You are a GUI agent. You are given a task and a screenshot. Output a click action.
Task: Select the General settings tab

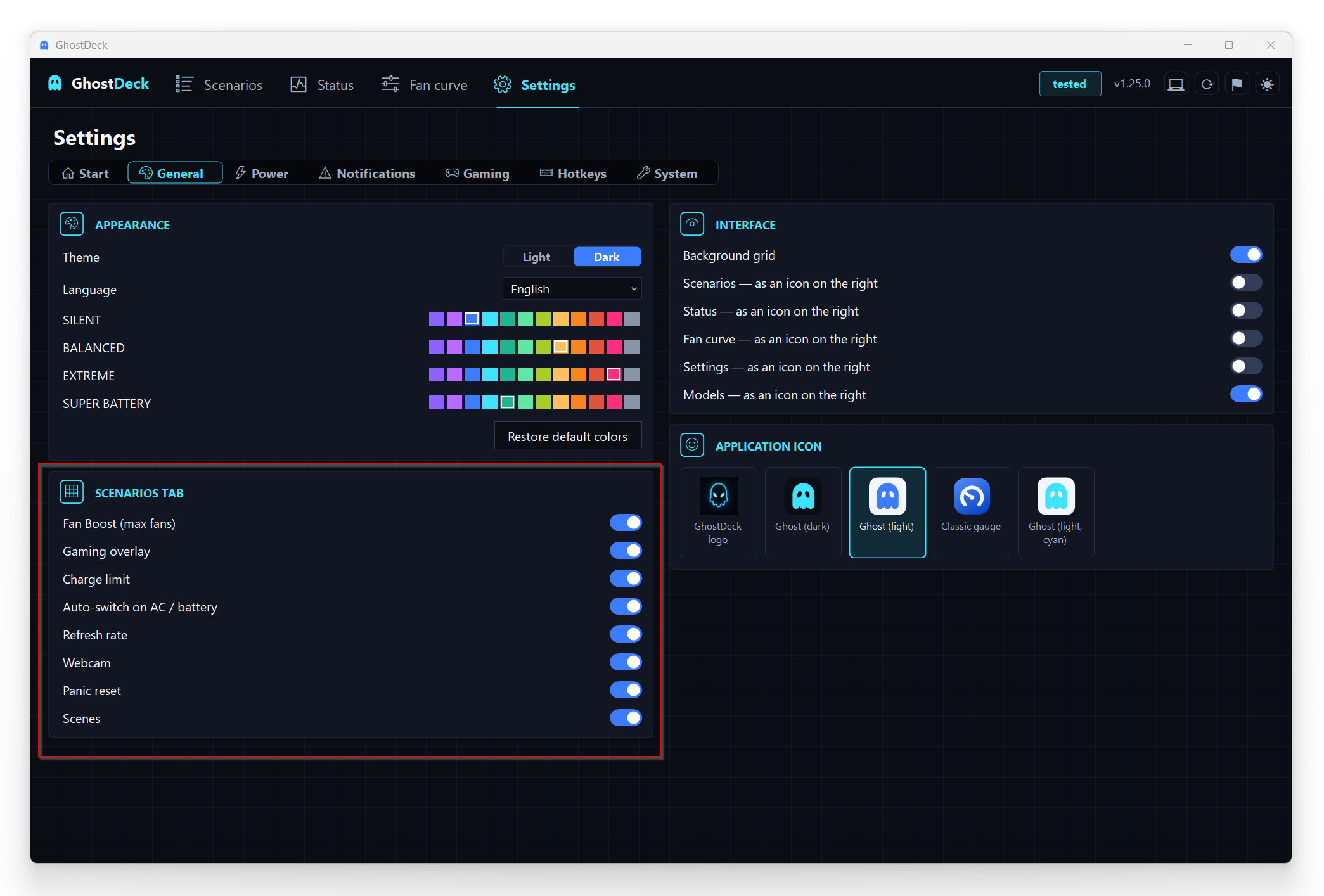(175, 174)
